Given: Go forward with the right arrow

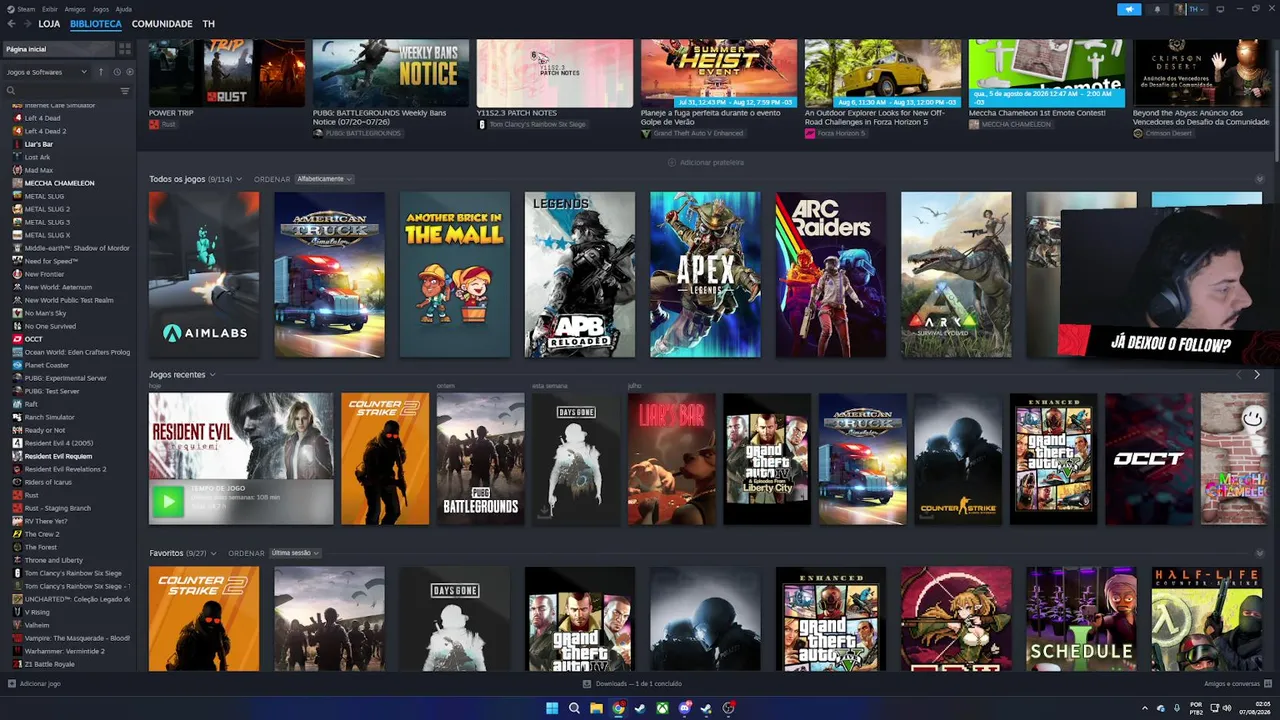Looking at the screenshot, I should tap(26, 24).
